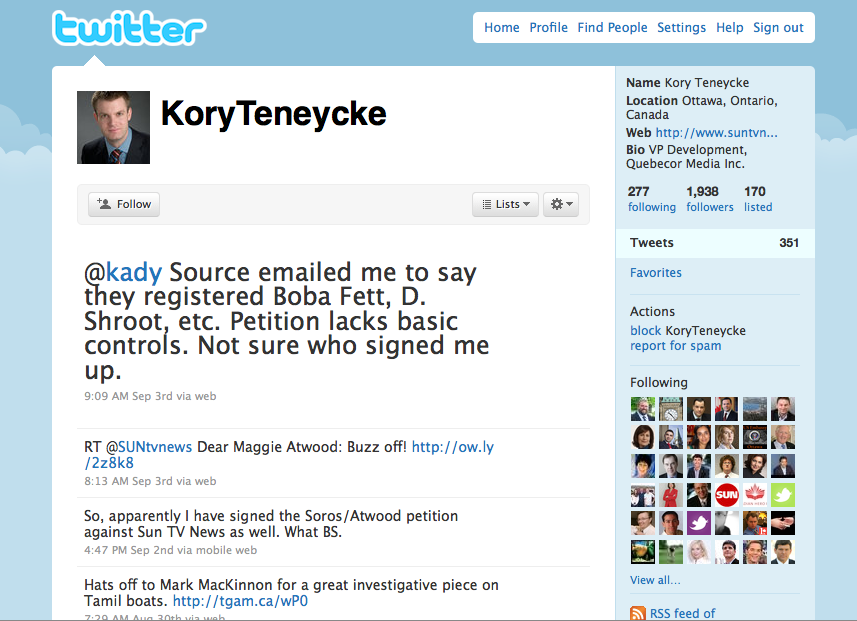Click KoryTeneycke's profile photo

(x=113, y=127)
